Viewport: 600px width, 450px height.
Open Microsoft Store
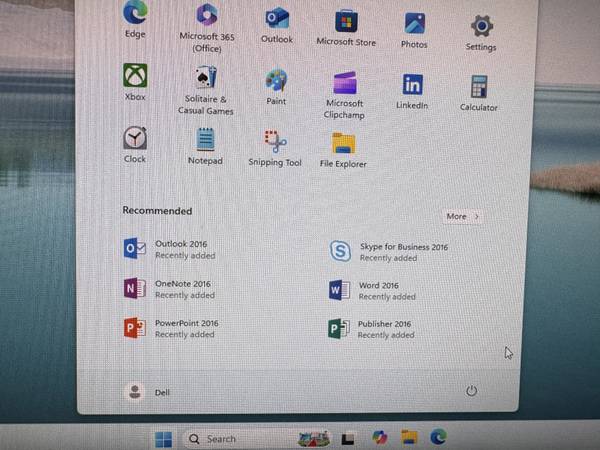click(346, 28)
